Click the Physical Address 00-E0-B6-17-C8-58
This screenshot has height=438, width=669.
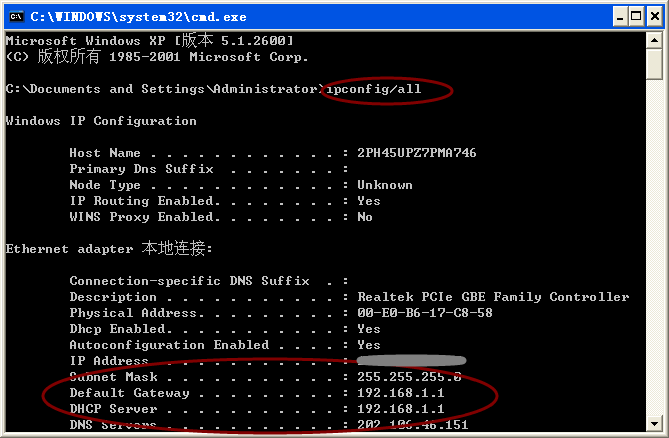[x=425, y=313]
